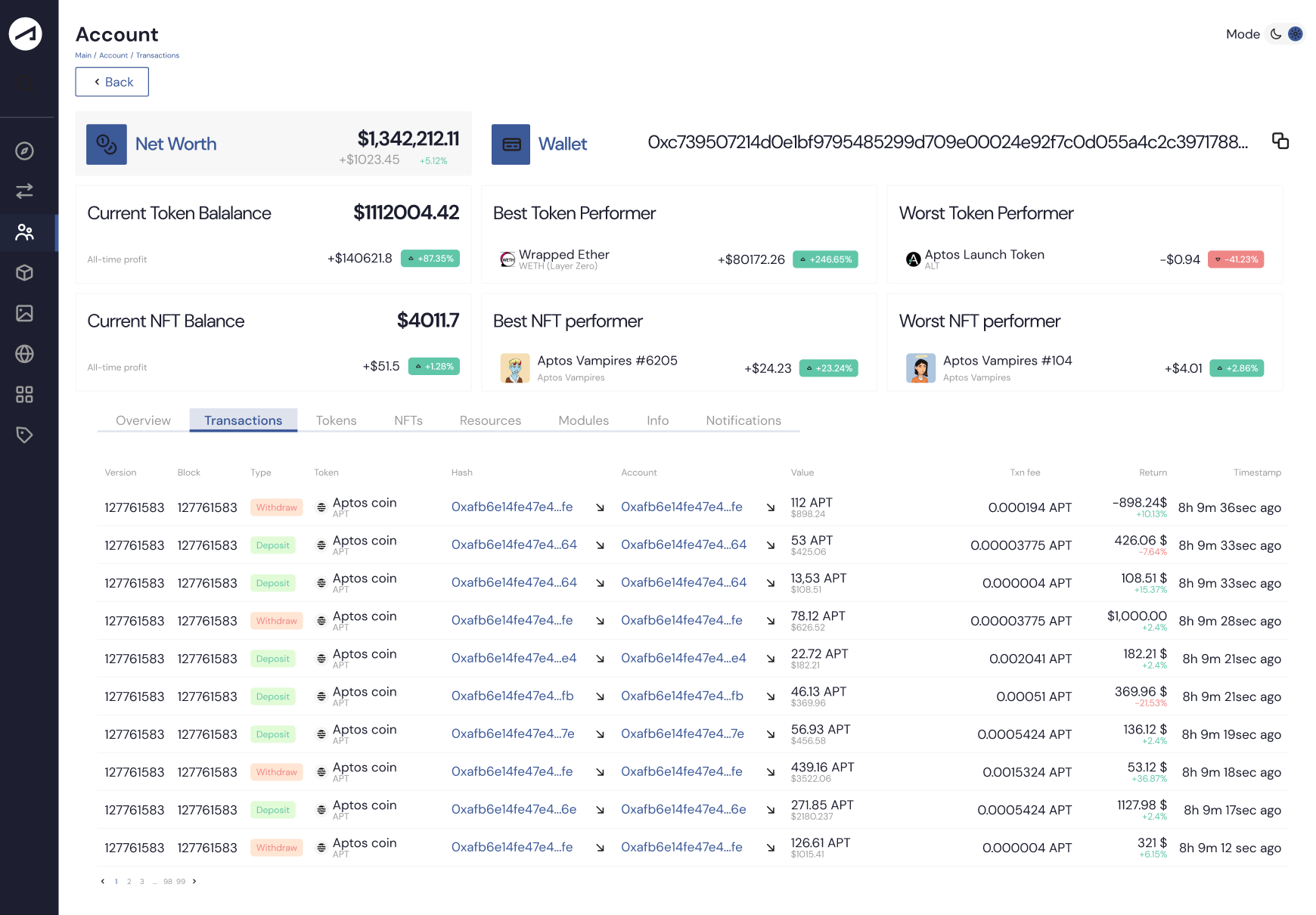Open the globe network sidebar icon
This screenshot has width=1316, height=915.
click(24, 354)
